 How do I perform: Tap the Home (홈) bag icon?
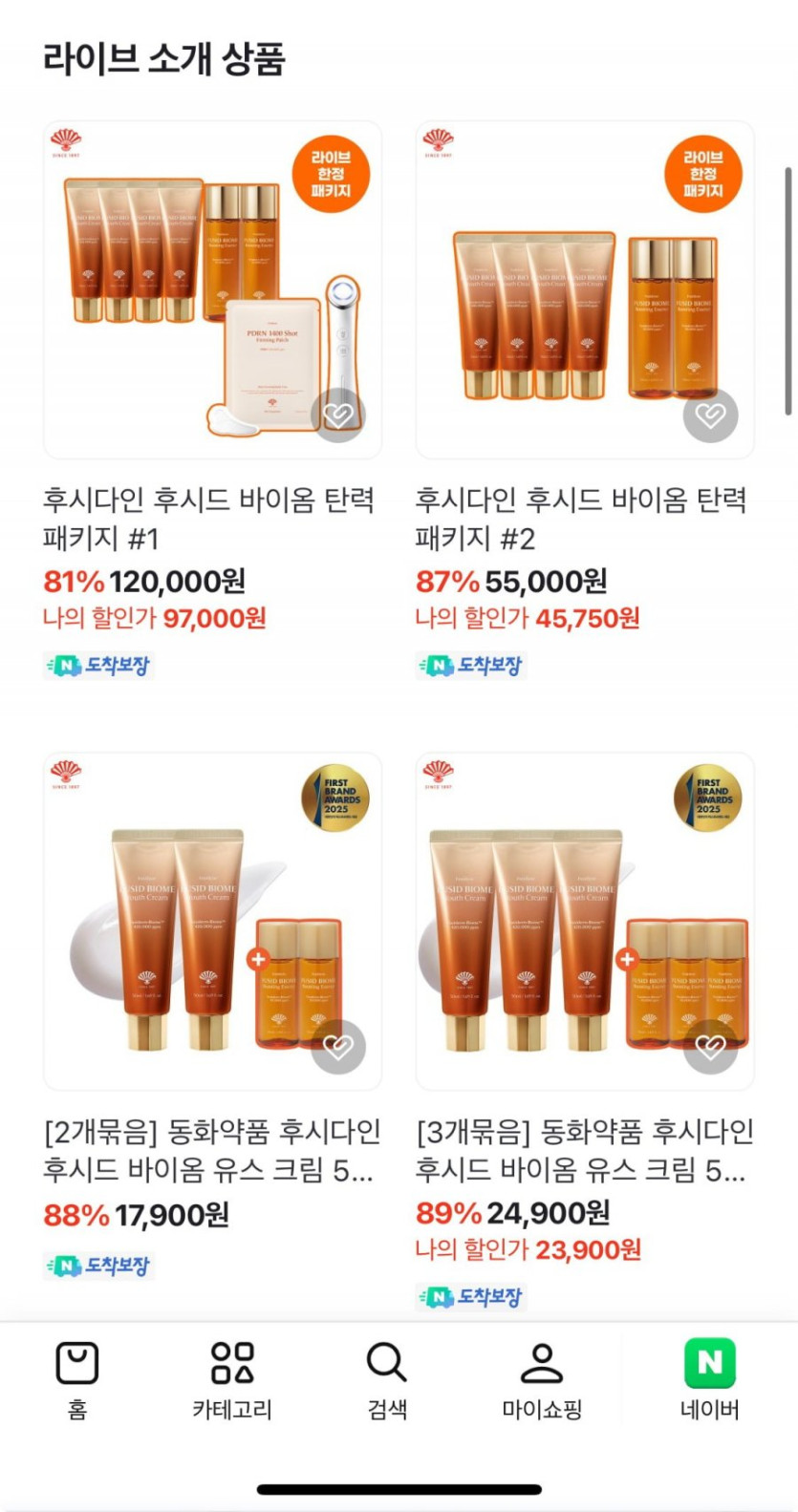point(77,1363)
